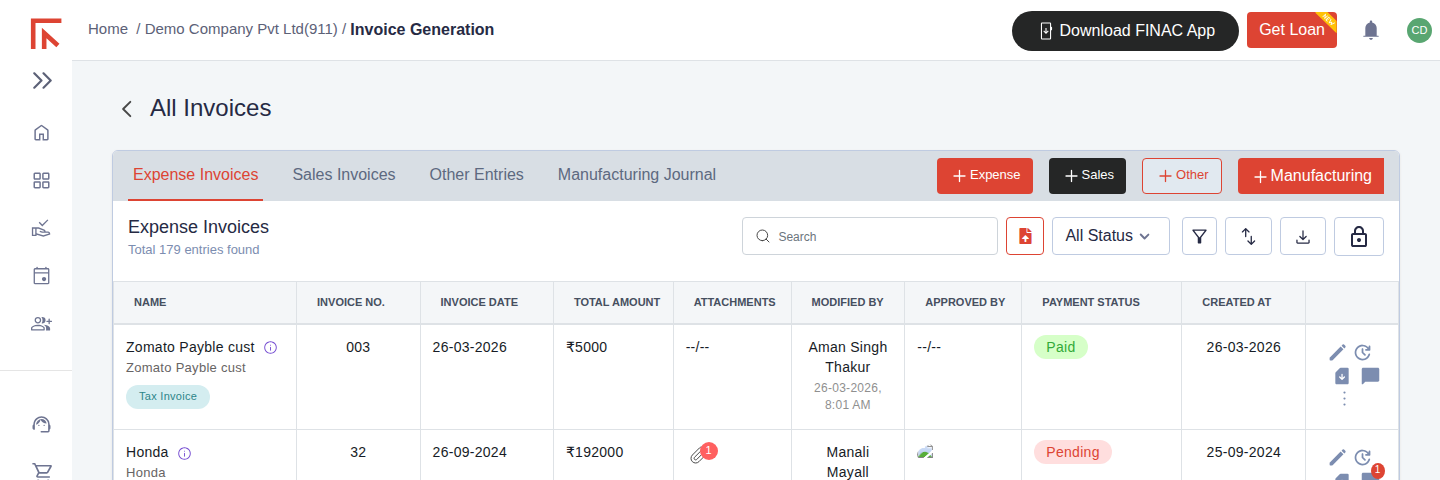Click the sort arrows icon
This screenshot has height=480, width=1440.
click(x=1248, y=236)
